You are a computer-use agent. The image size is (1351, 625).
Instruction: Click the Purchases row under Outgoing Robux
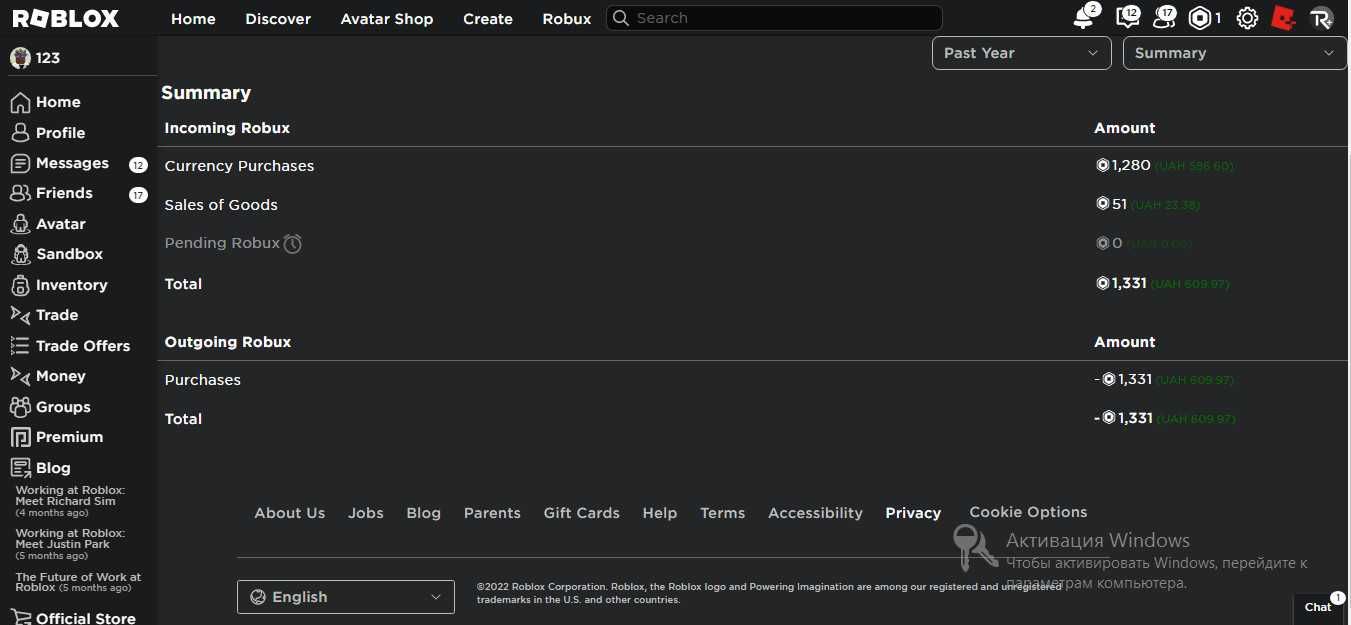click(x=203, y=380)
